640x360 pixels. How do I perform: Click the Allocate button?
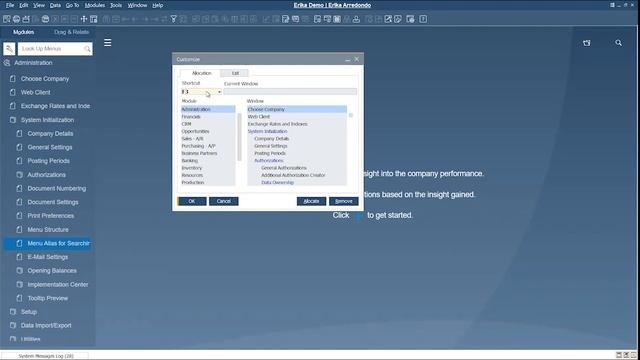tap(311, 201)
